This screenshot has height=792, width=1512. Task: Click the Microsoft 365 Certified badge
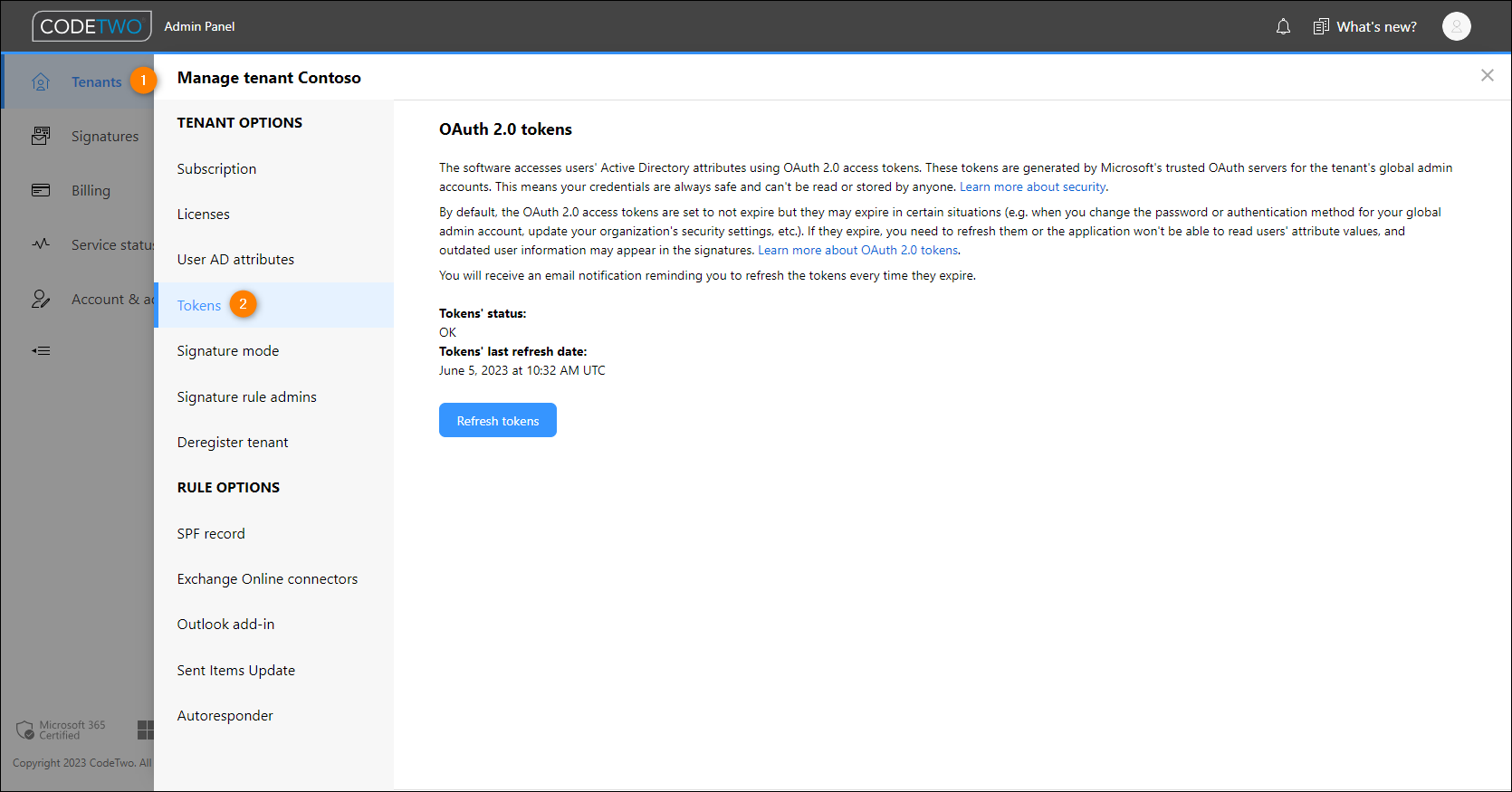[x=62, y=730]
